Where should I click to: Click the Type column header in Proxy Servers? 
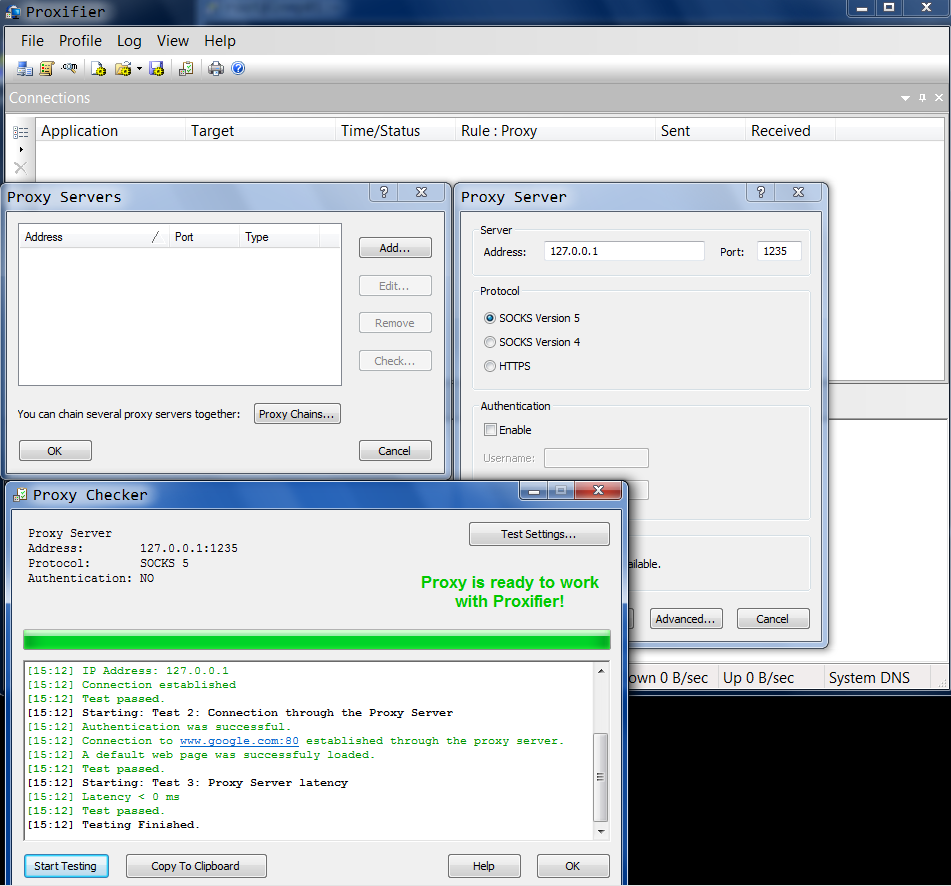(x=279, y=237)
